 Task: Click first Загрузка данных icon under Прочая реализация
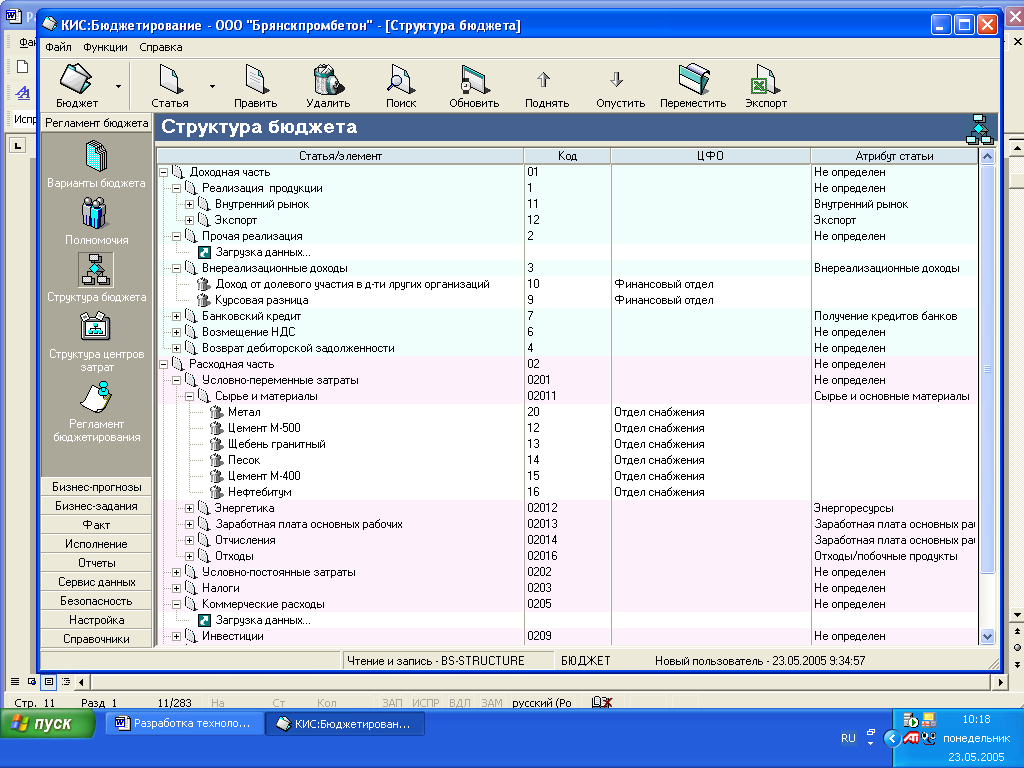(204, 252)
